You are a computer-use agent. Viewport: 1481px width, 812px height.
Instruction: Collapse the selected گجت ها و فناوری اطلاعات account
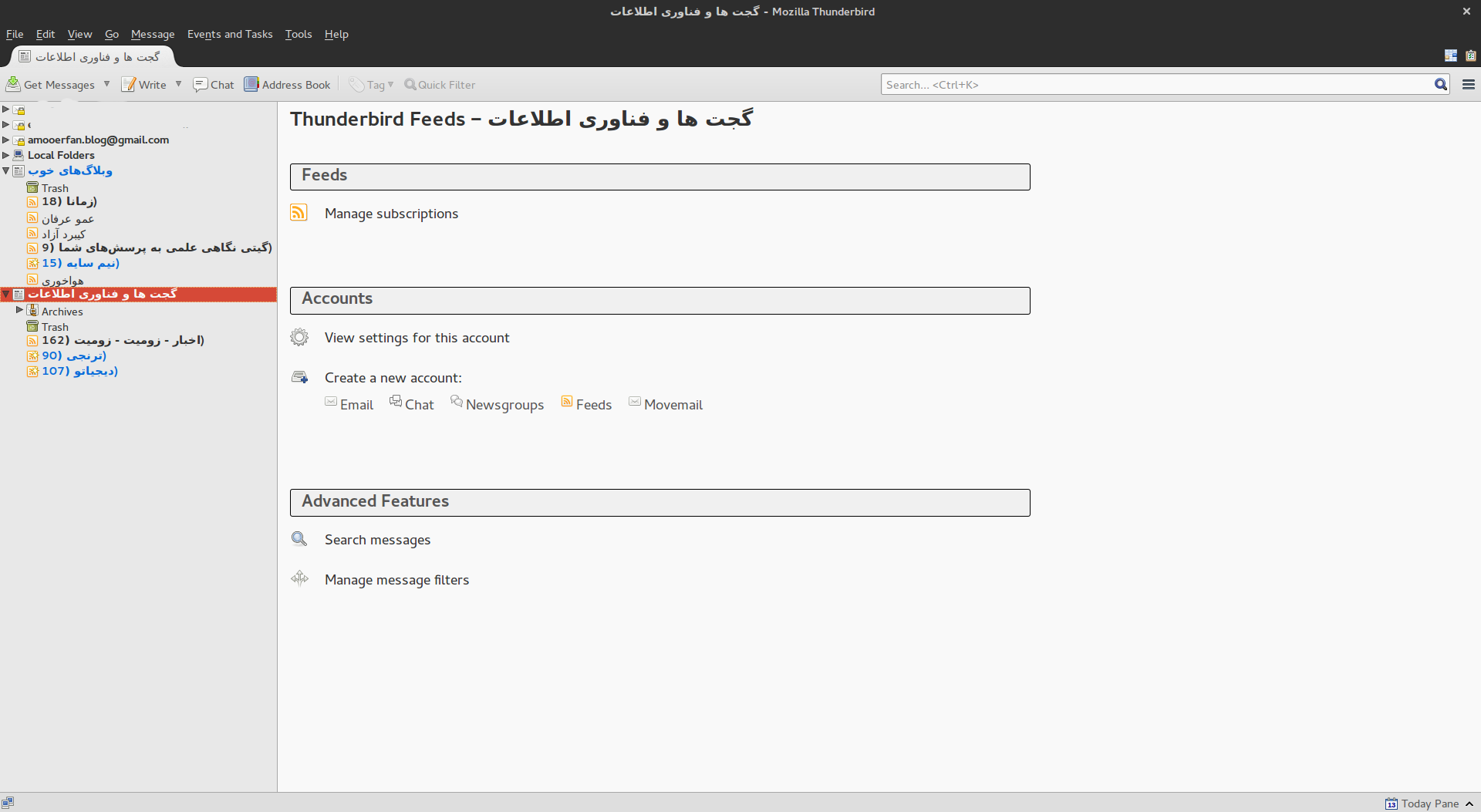coord(6,294)
